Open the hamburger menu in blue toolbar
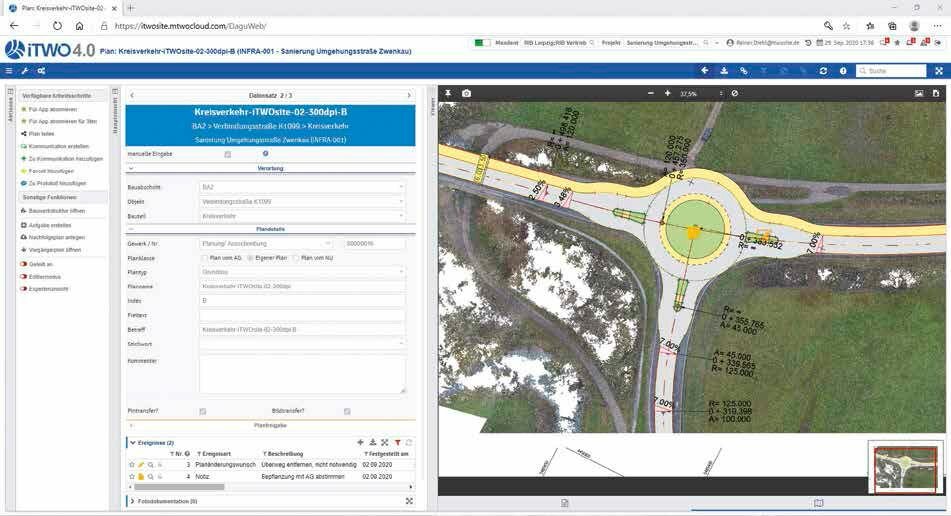Viewport: 951px width, 516px height. [8, 71]
